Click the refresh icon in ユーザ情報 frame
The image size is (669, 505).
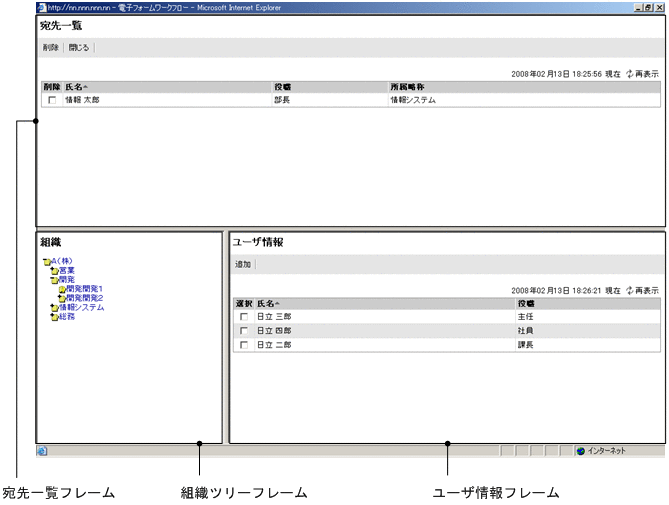pos(629,290)
